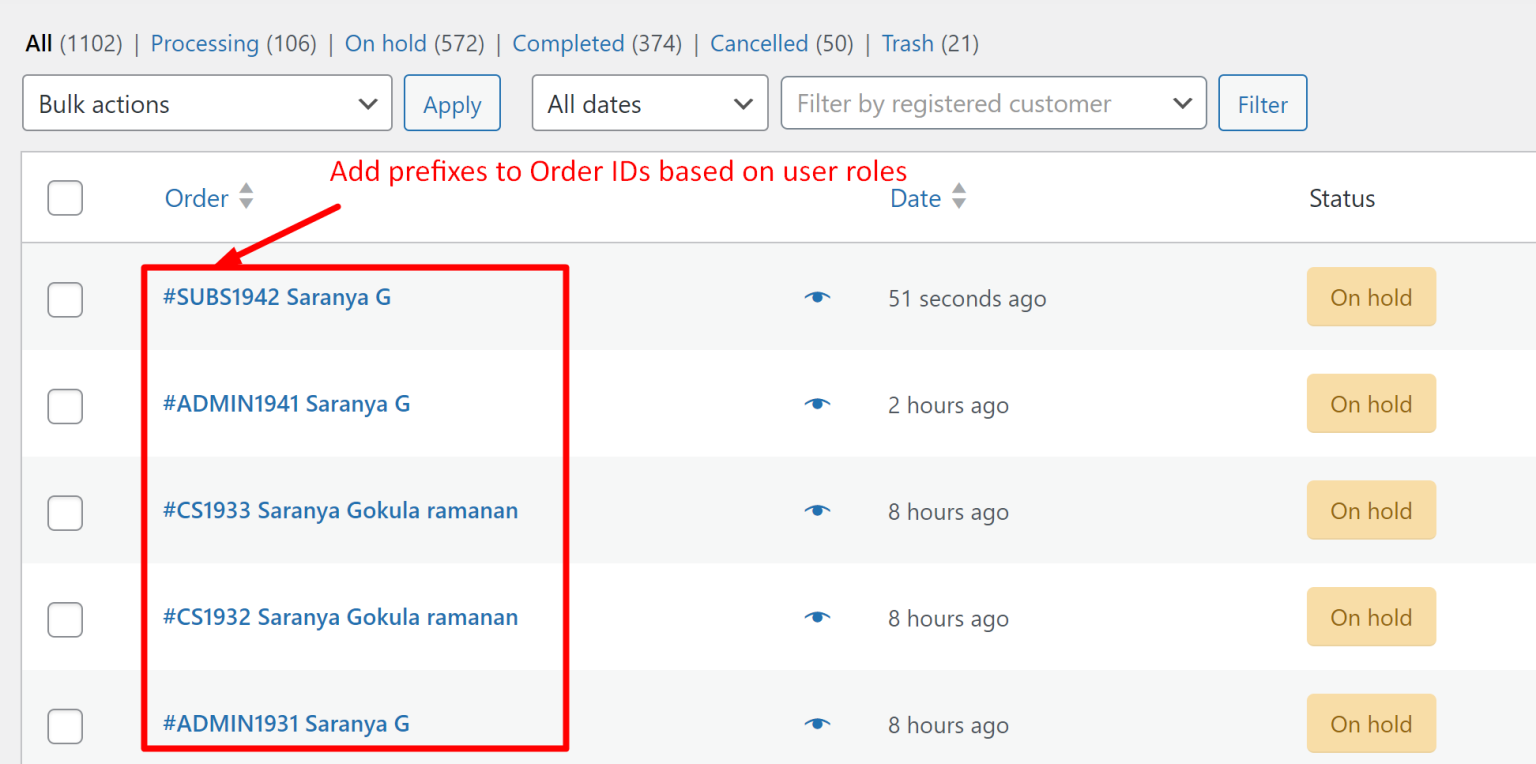Sort orders using the Order column sort arrows
This screenshot has height=764, width=1536.
pyautogui.click(x=246, y=197)
